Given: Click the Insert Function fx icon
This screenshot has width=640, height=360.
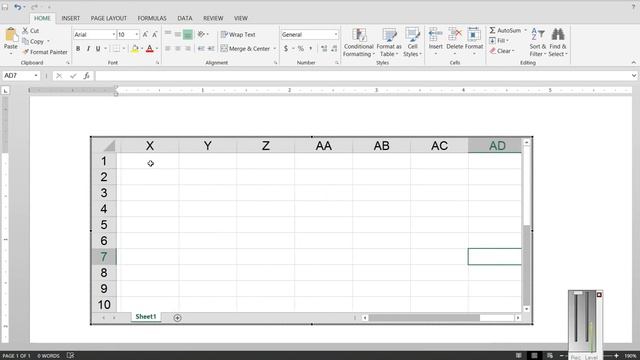Looking at the screenshot, I should pos(87,76).
